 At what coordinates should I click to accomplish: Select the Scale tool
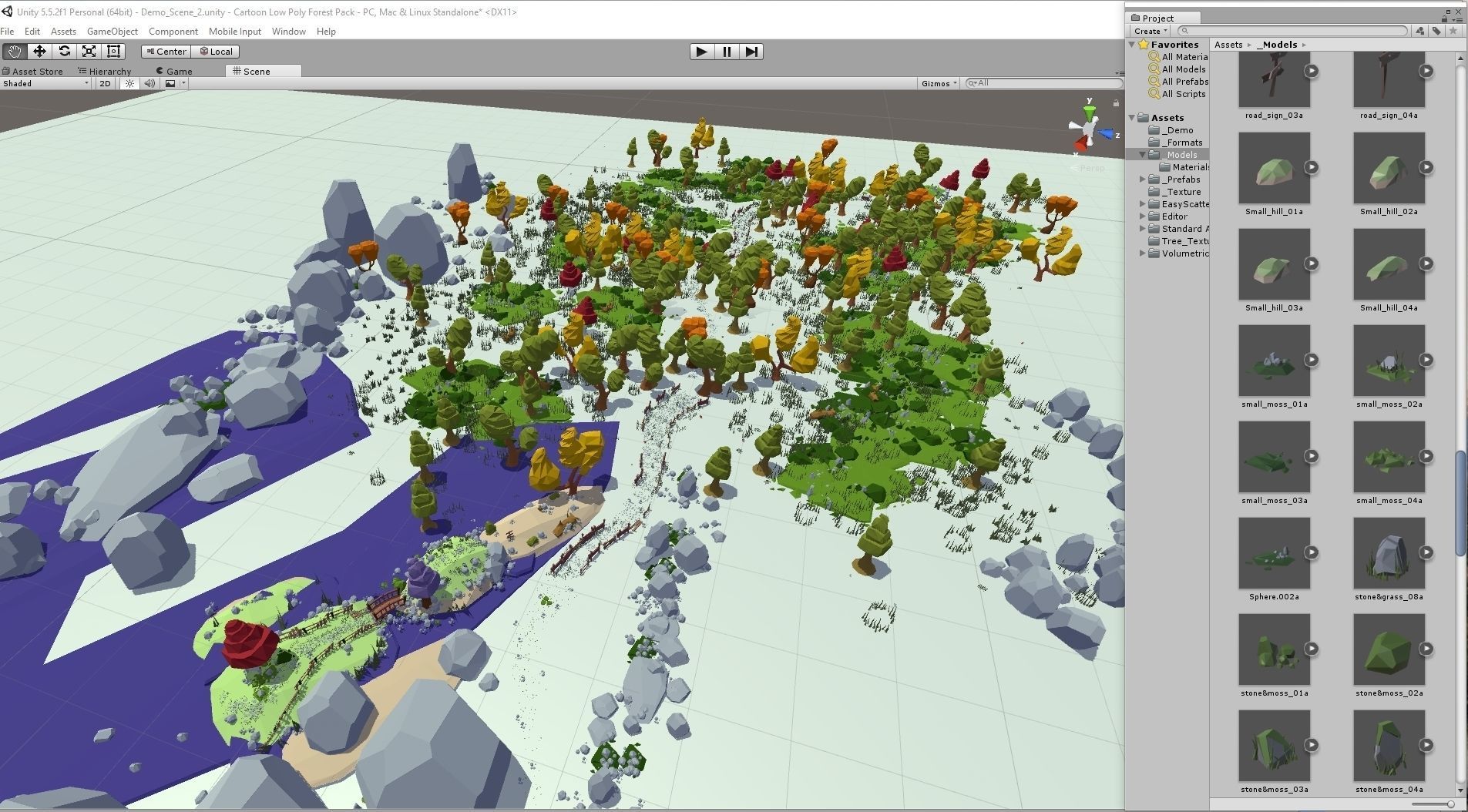point(89,52)
